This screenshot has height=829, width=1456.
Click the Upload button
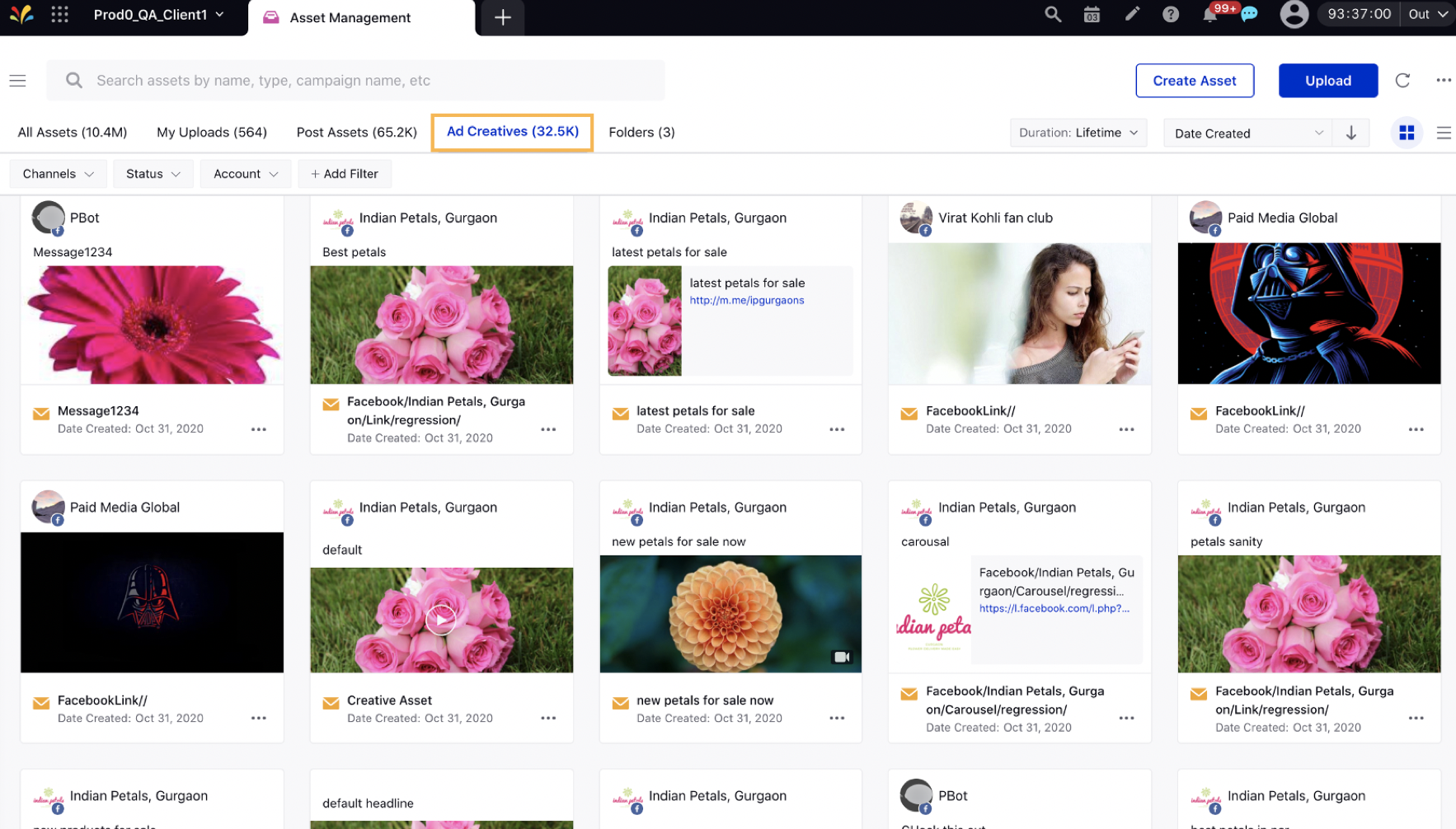[x=1328, y=81]
